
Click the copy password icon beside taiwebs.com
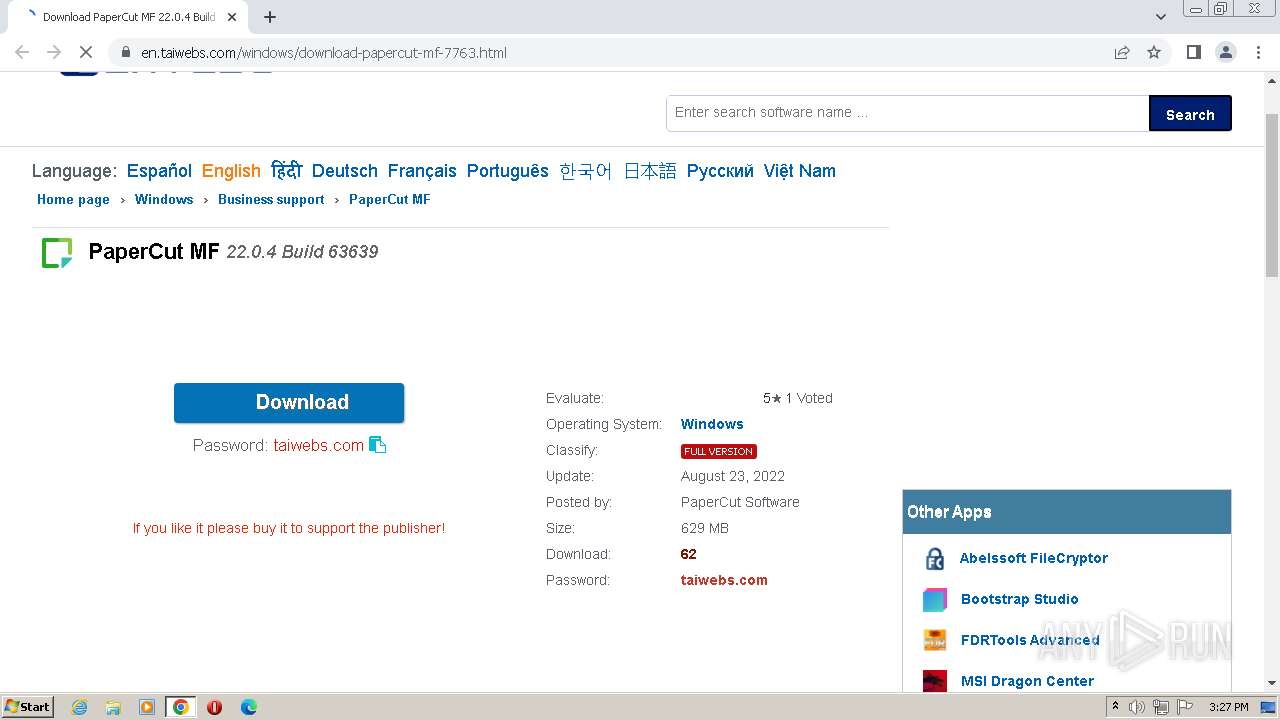377,445
